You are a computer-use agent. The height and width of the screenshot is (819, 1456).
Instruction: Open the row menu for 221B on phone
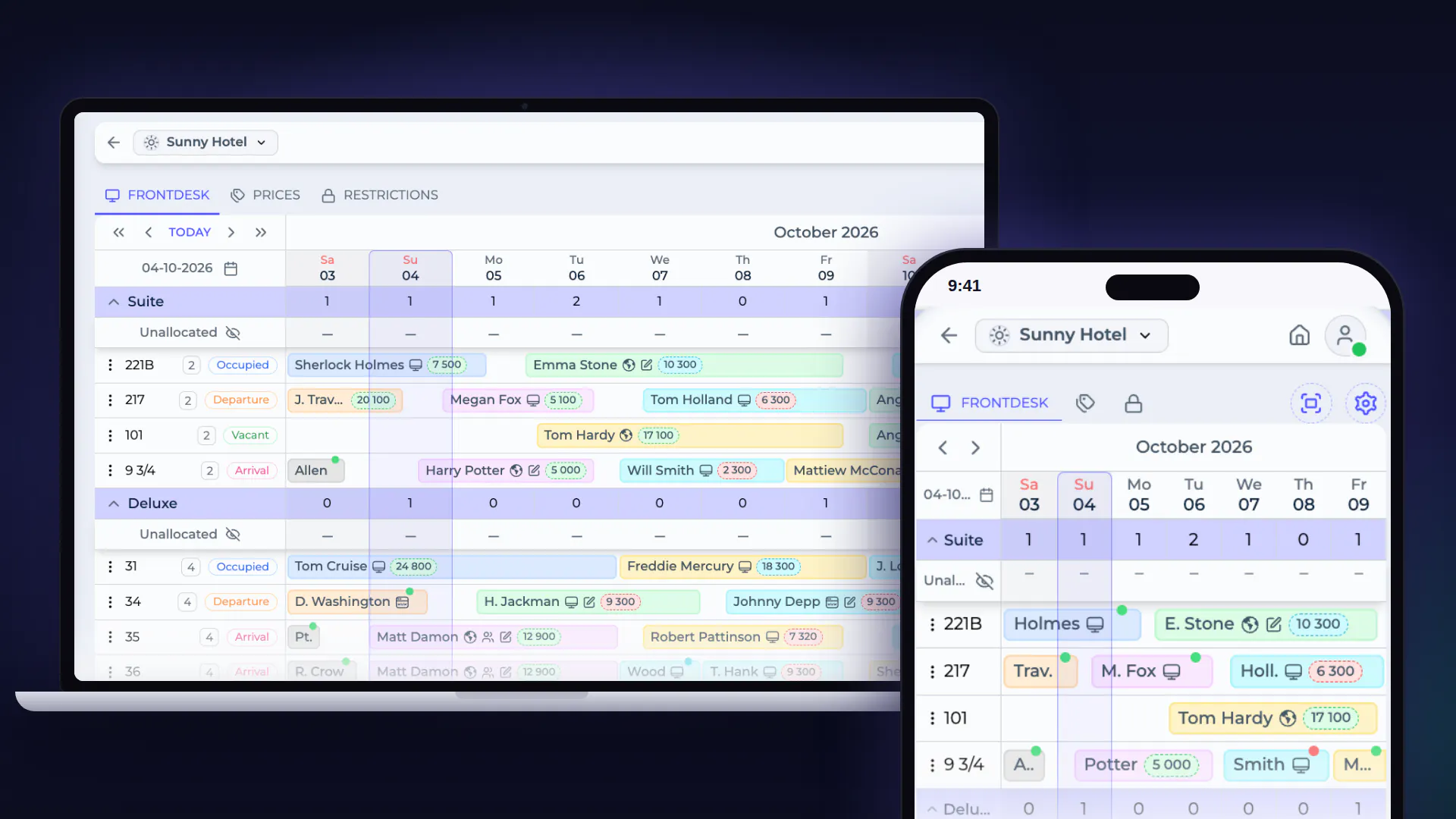[932, 625]
